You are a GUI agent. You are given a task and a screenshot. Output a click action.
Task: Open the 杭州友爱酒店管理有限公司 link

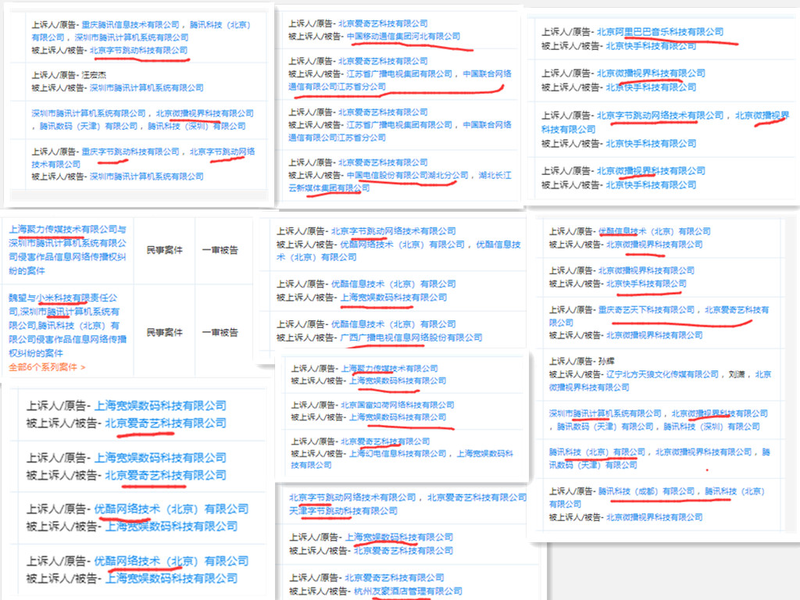tap(408, 591)
